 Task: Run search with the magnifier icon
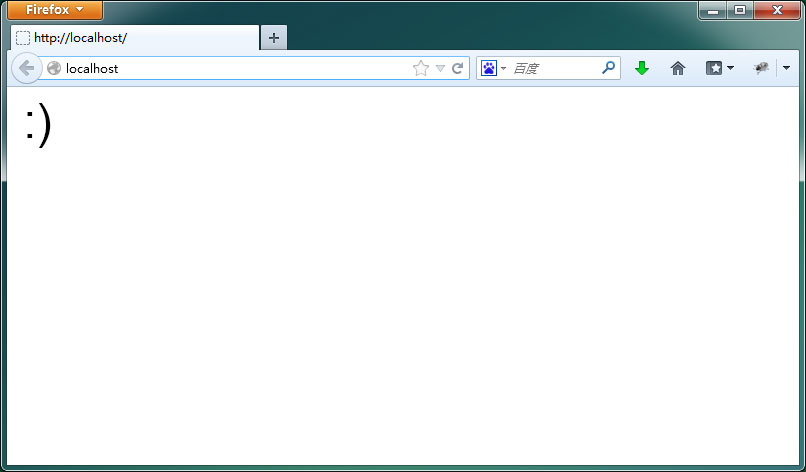pyautogui.click(x=609, y=67)
